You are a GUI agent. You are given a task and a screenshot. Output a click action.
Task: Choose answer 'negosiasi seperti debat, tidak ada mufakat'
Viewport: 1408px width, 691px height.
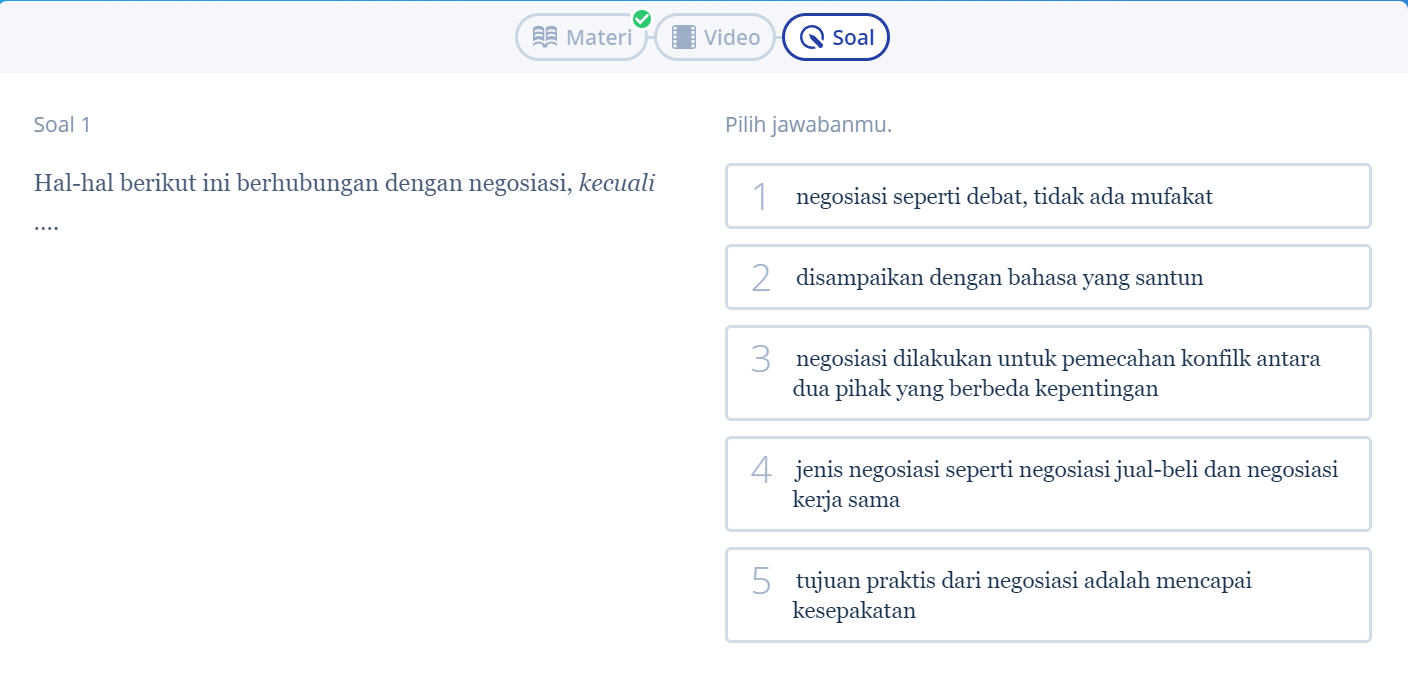pos(1048,196)
